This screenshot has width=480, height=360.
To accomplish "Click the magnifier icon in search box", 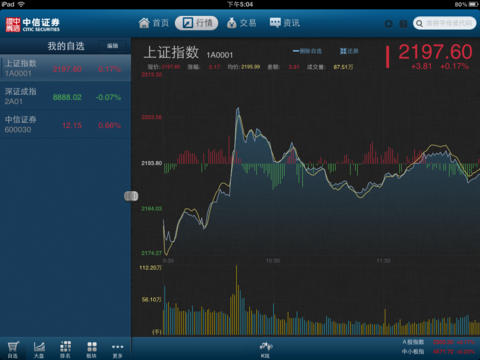I will coord(419,23).
